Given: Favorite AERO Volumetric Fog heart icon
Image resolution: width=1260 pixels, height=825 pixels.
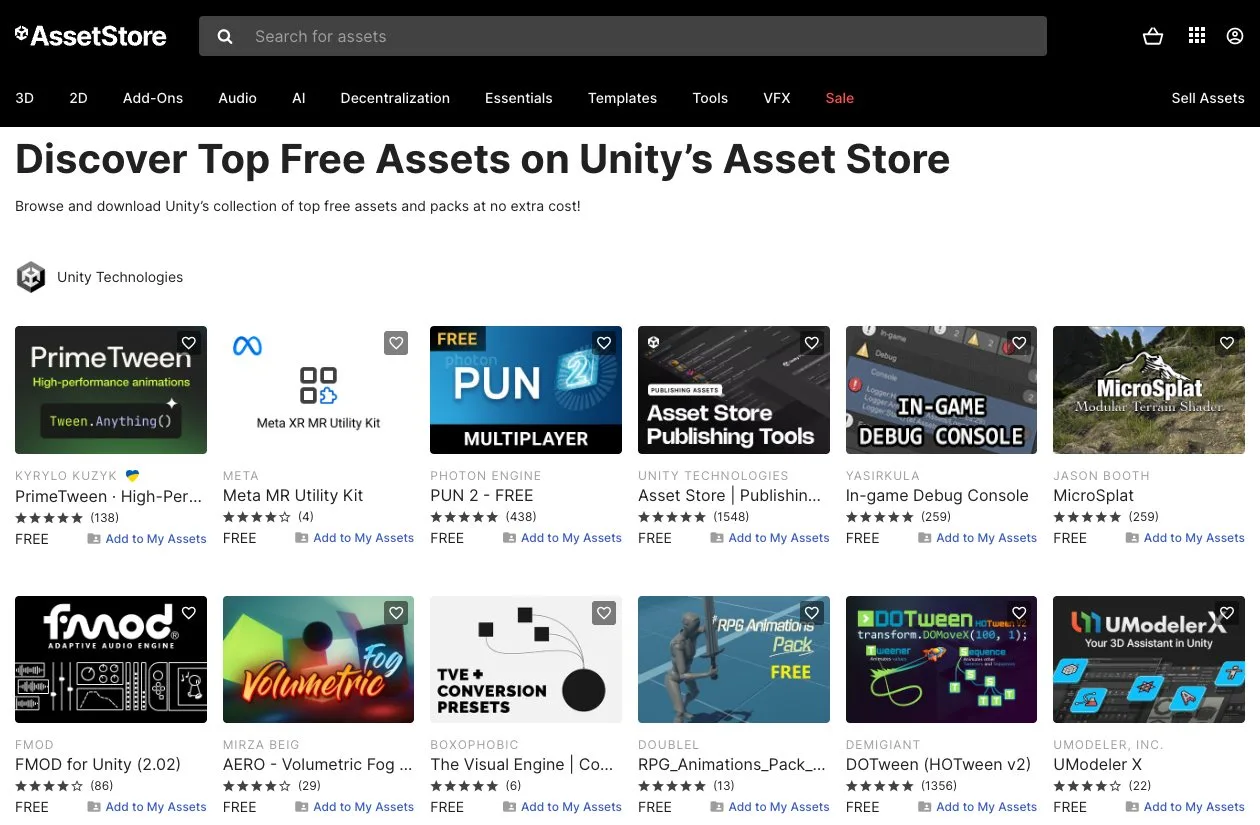Looking at the screenshot, I should click(x=396, y=613).
